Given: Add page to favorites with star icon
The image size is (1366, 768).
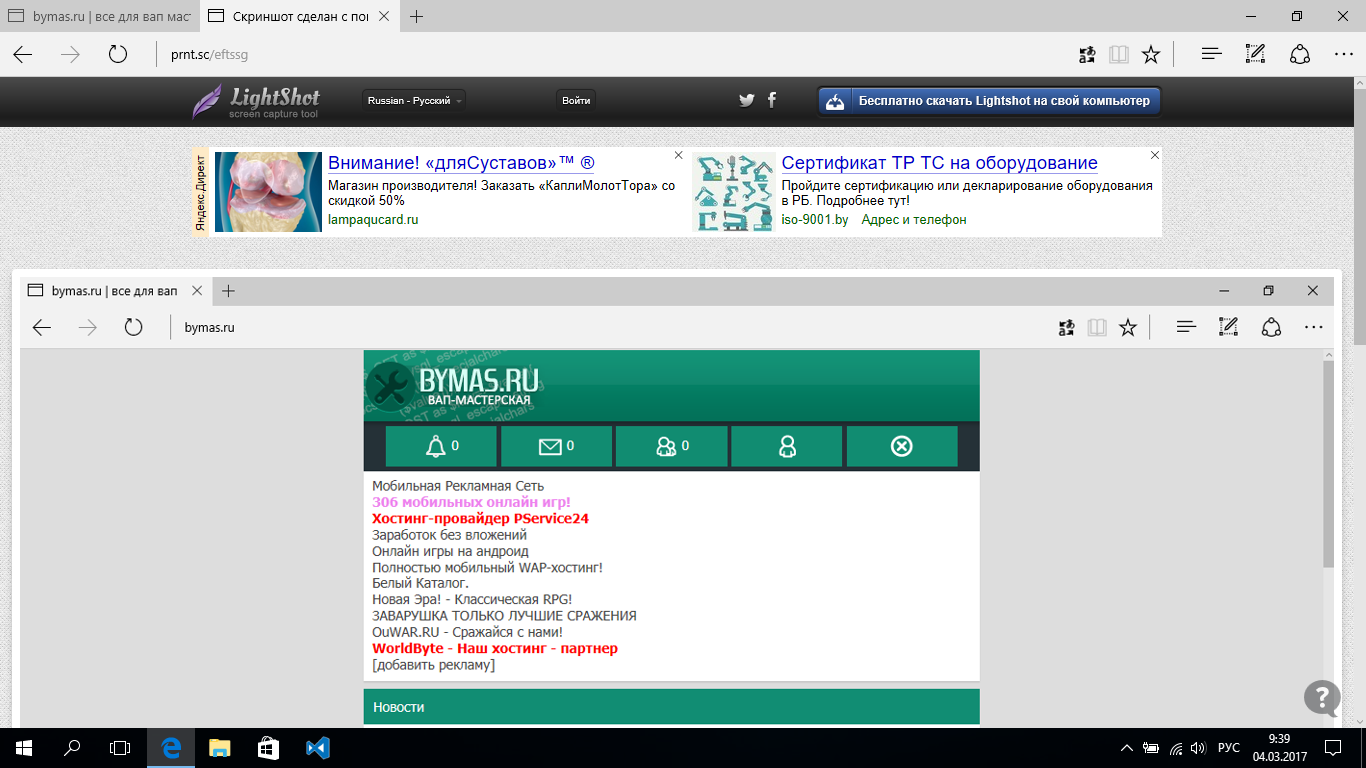Looking at the screenshot, I should pos(1151,55).
